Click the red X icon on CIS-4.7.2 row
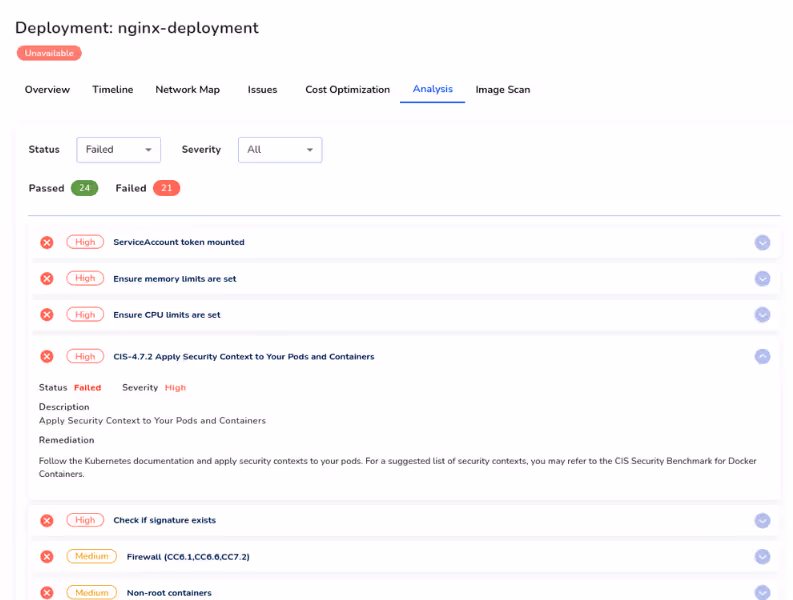 point(47,357)
